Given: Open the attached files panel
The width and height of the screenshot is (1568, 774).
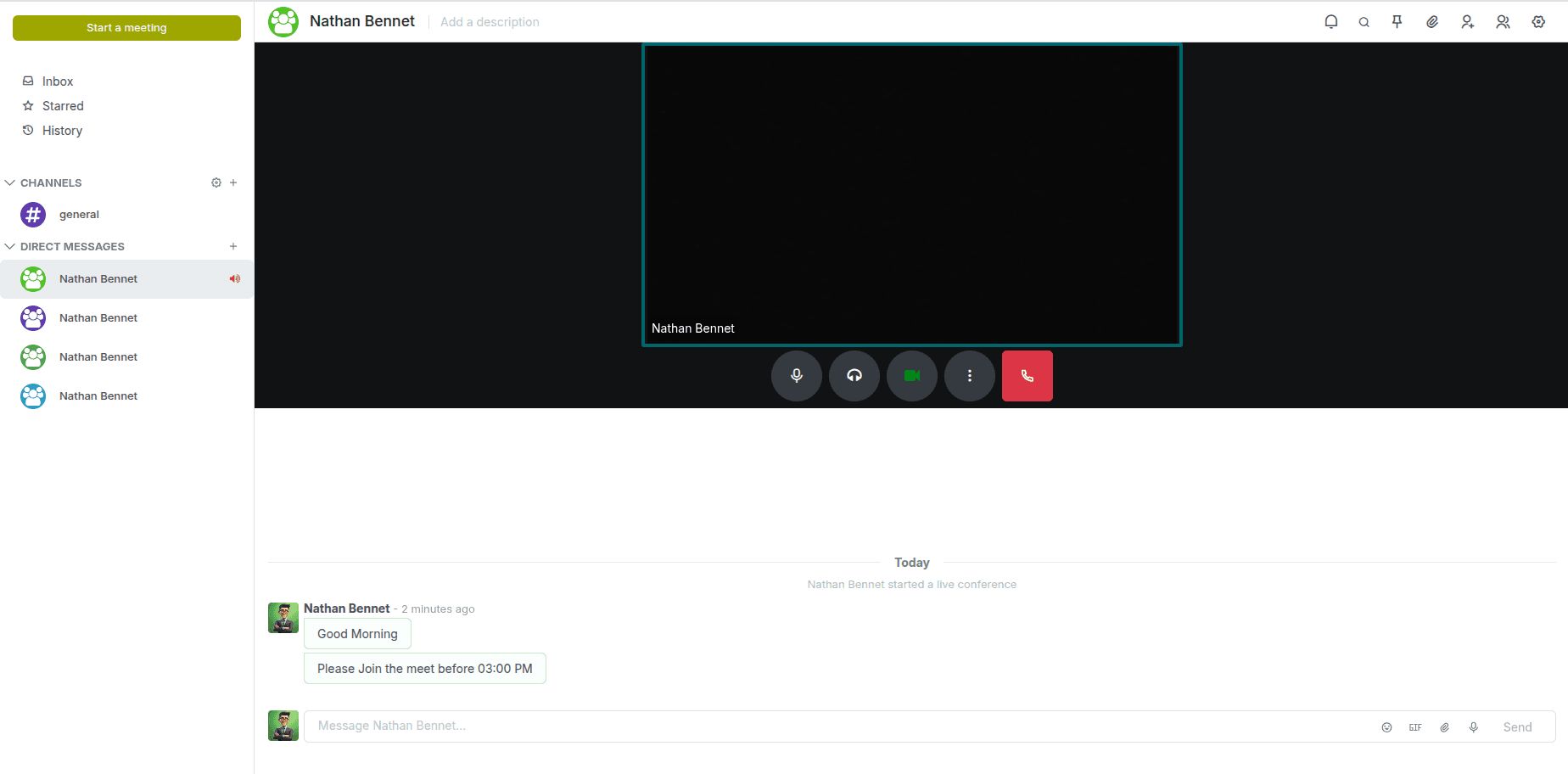Looking at the screenshot, I should point(1431,21).
